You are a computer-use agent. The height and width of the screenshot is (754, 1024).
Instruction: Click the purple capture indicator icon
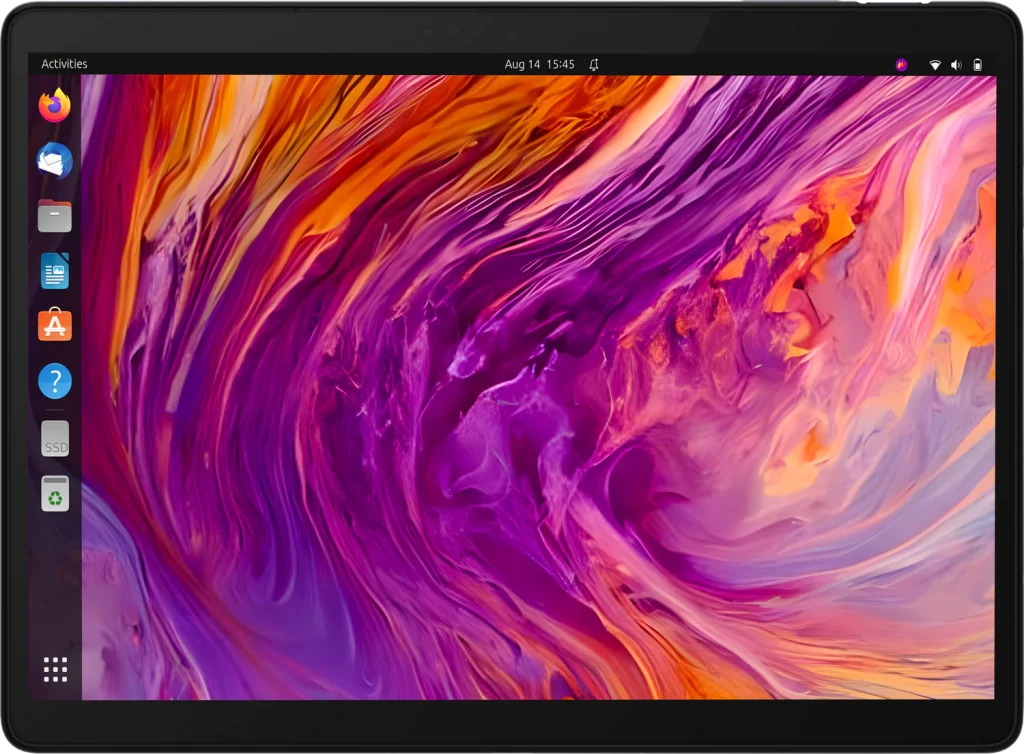(x=901, y=64)
